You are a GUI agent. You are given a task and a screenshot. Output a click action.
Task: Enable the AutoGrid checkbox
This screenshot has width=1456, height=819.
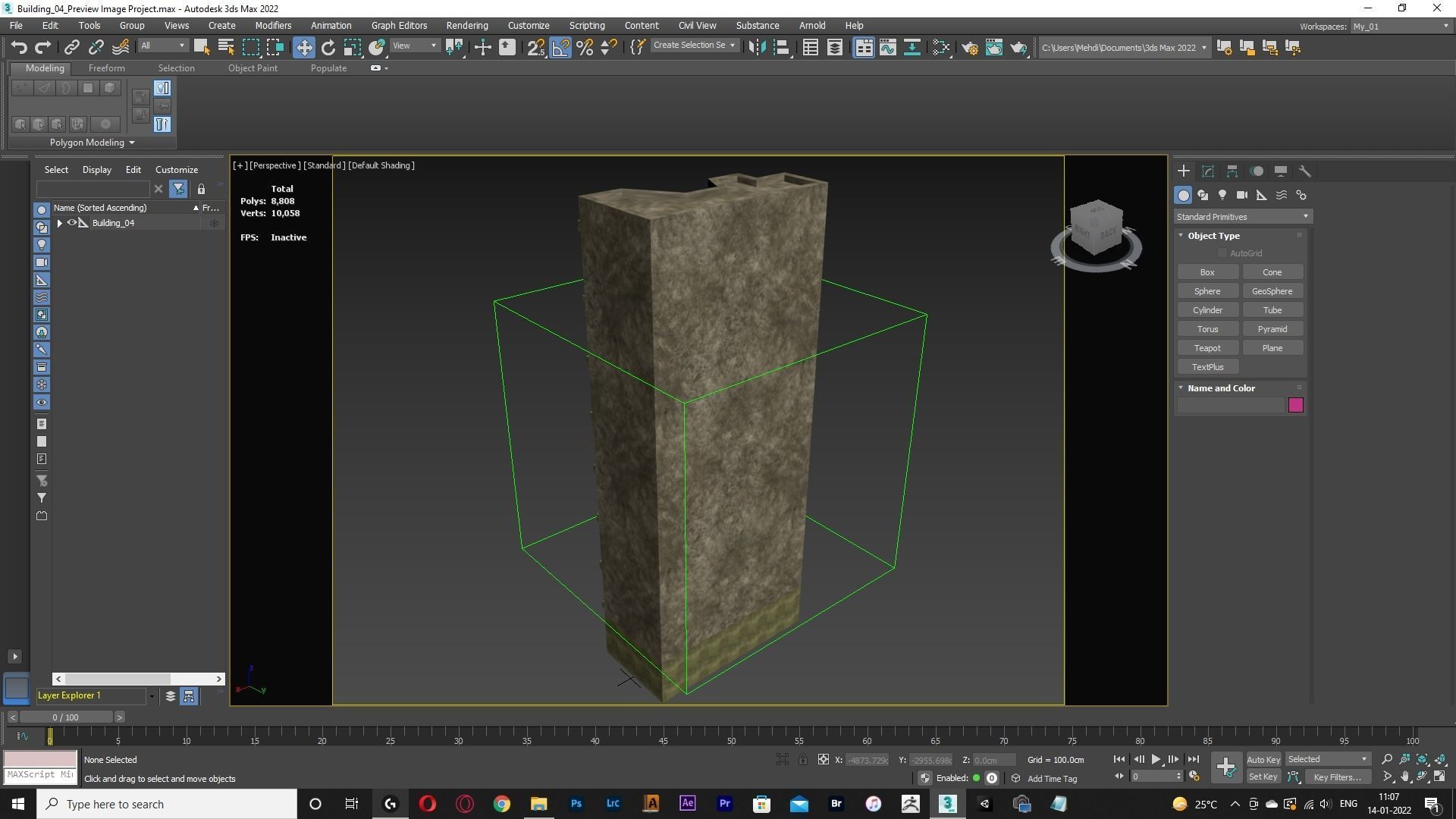[1222, 253]
